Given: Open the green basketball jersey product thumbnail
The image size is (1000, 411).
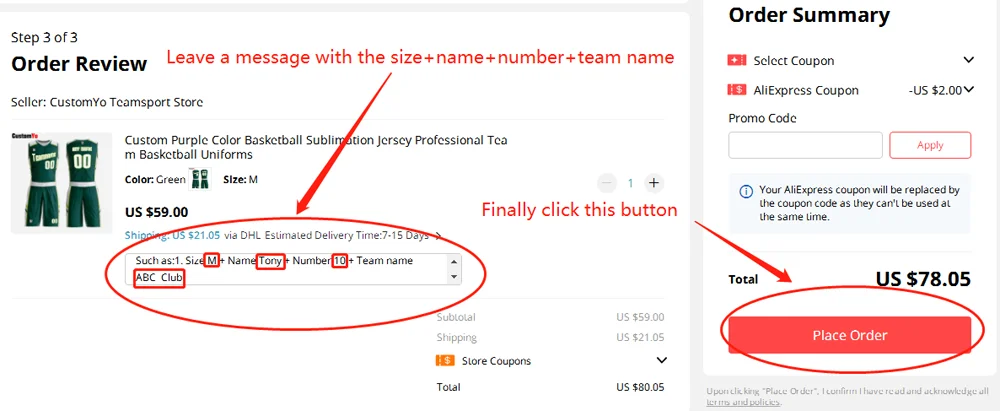Looking at the screenshot, I should [62, 183].
